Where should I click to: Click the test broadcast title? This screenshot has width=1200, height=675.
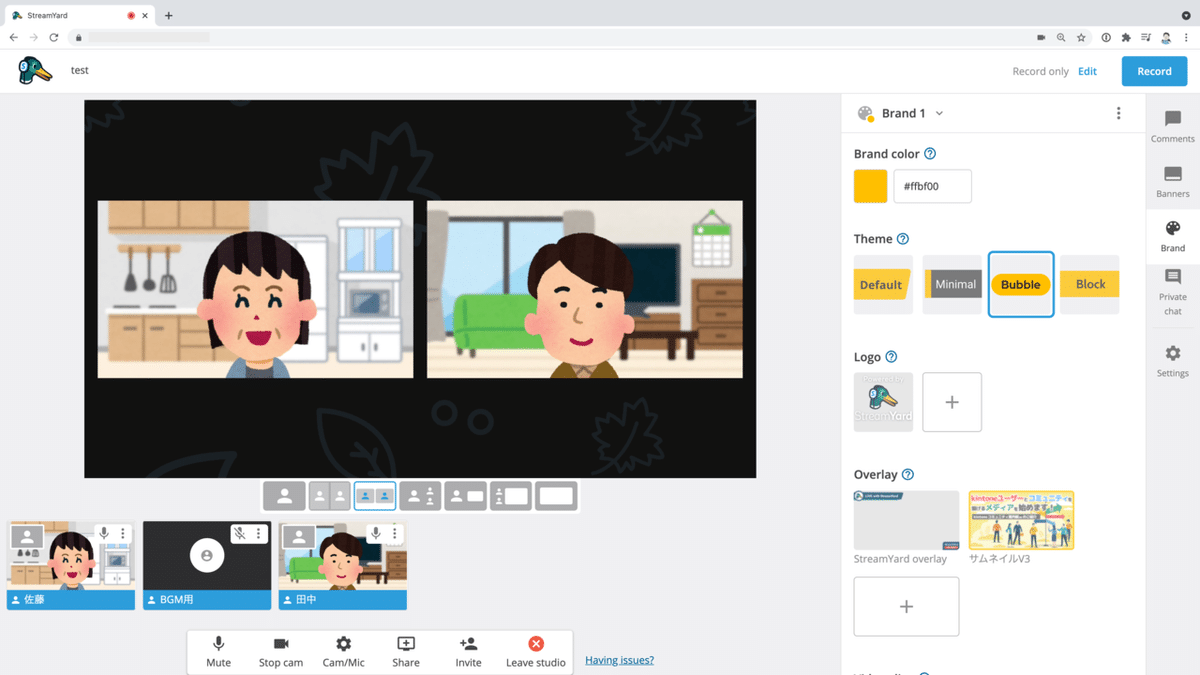coord(80,71)
